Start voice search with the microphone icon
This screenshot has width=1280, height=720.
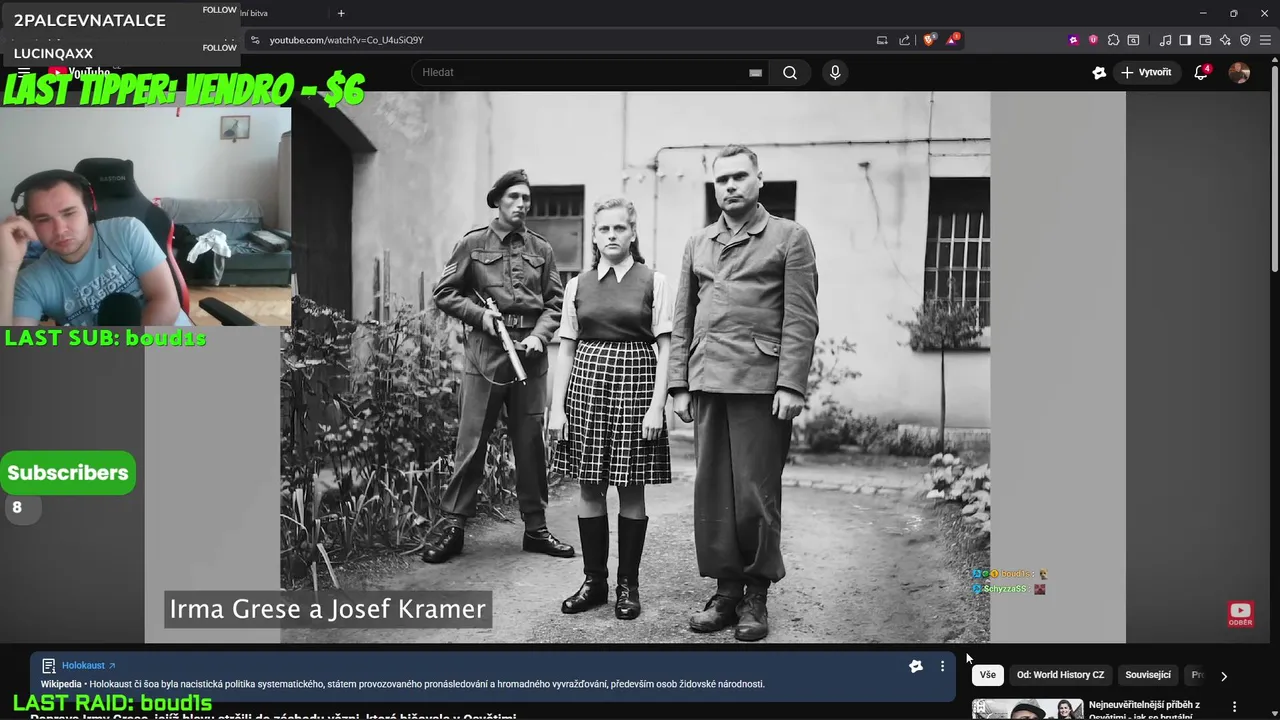835,72
